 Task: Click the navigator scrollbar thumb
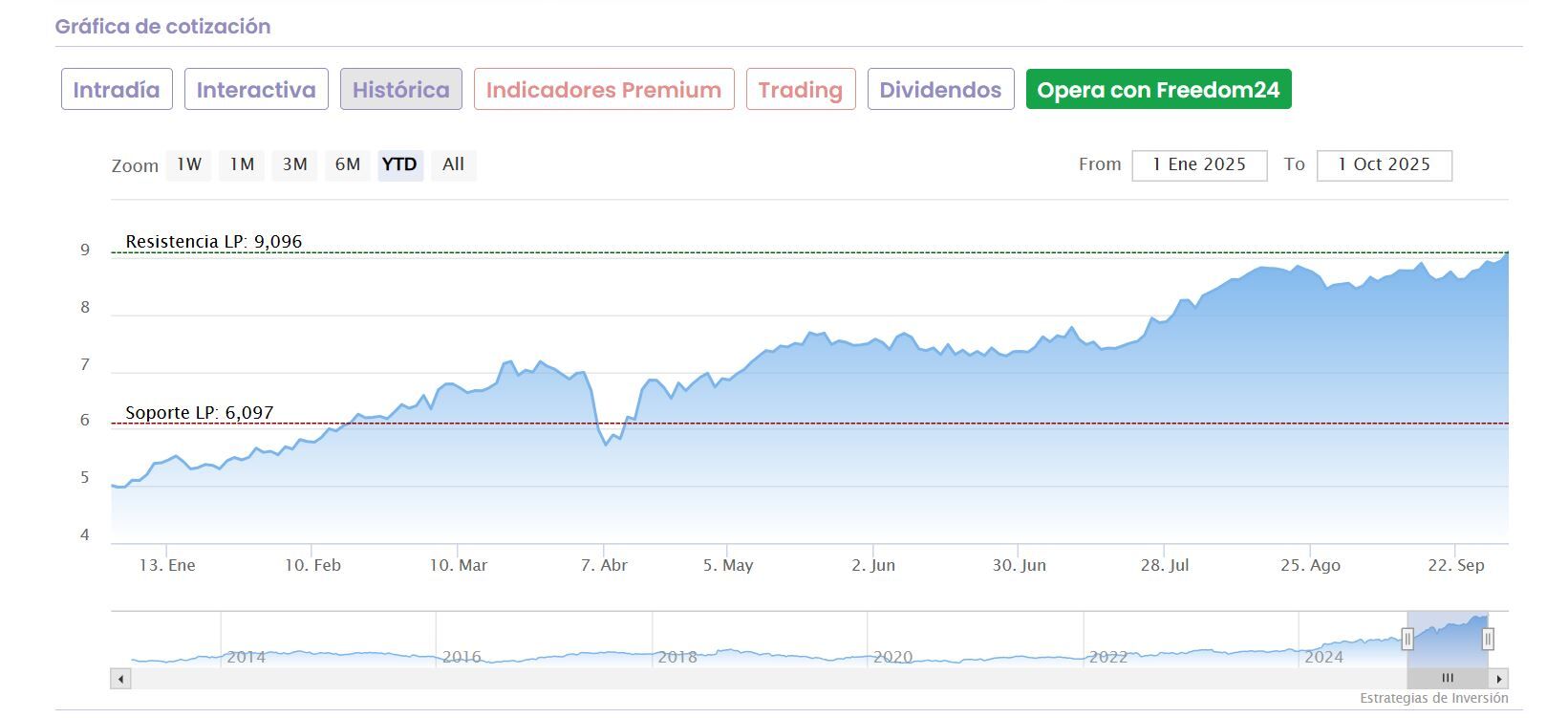1448,679
